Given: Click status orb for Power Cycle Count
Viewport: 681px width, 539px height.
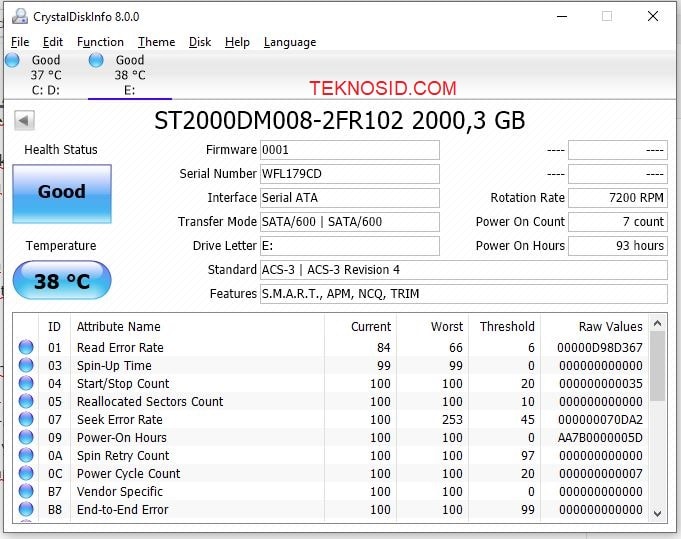Looking at the screenshot, I should 26,473.
